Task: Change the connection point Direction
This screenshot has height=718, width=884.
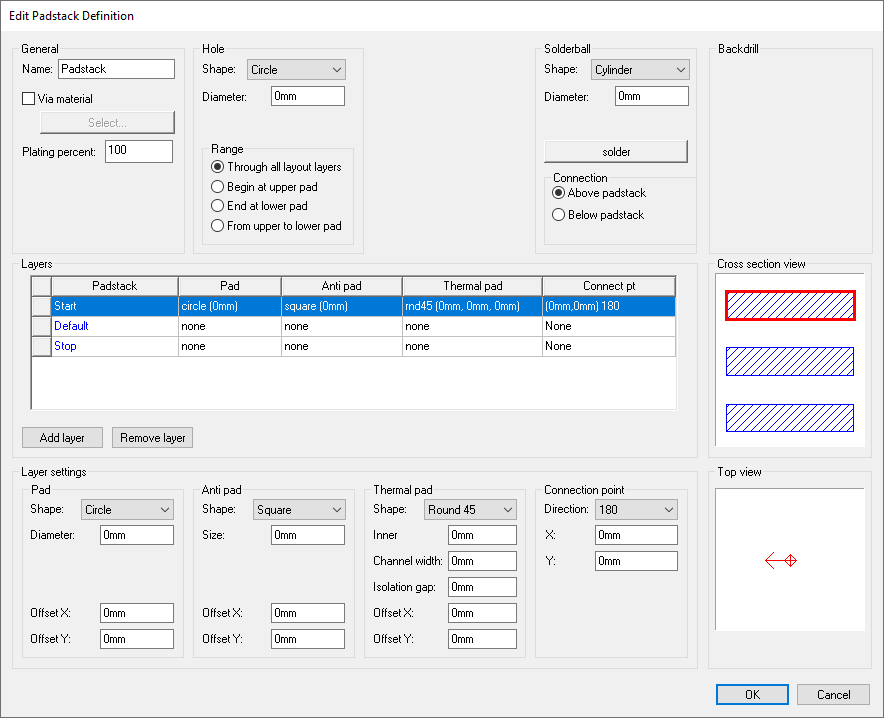Action: (x=636, y=509)
